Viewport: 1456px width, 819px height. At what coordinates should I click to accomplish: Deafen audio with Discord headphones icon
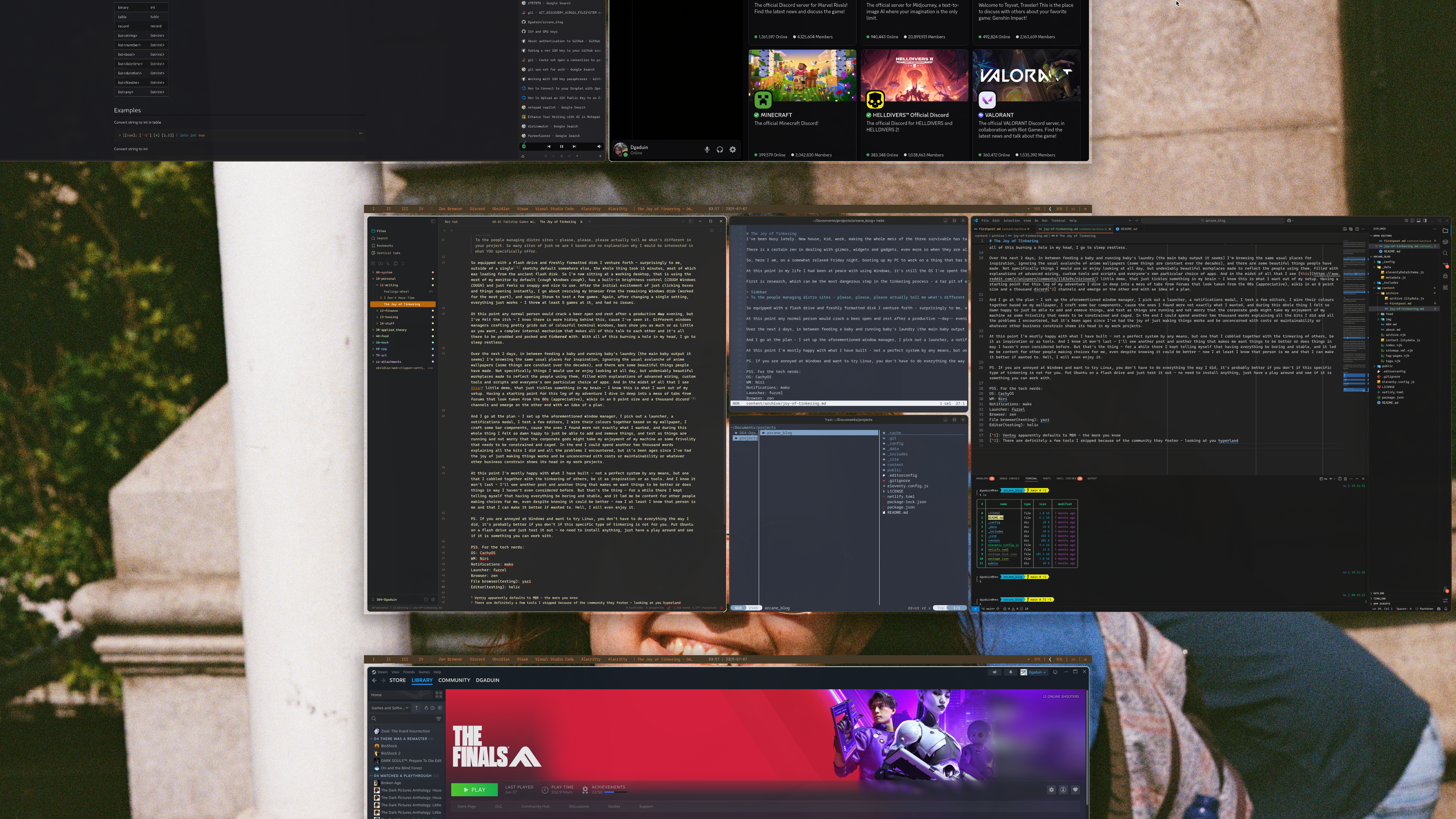click(720, 150)
